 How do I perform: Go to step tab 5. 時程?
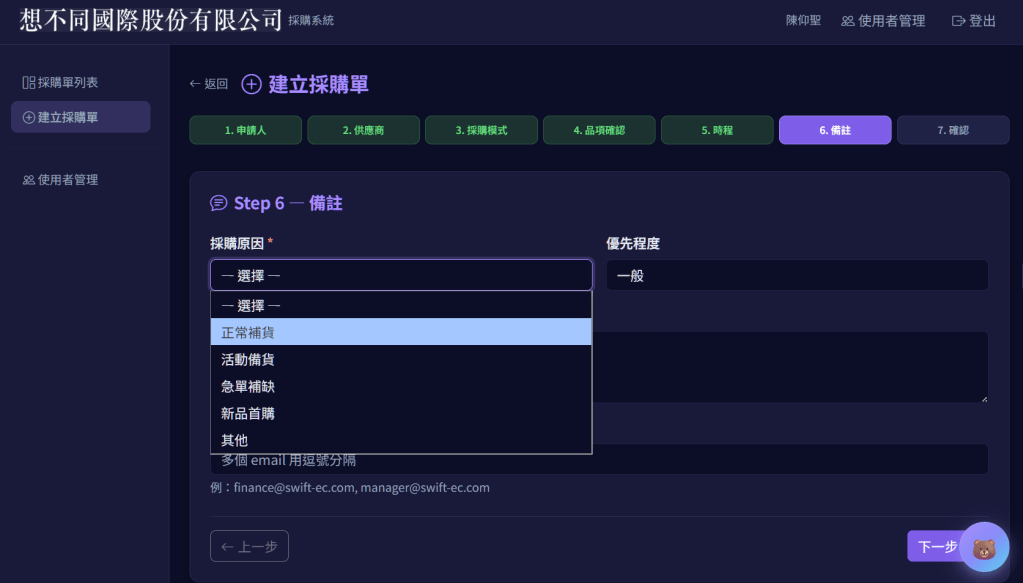(x=717, y=130)
